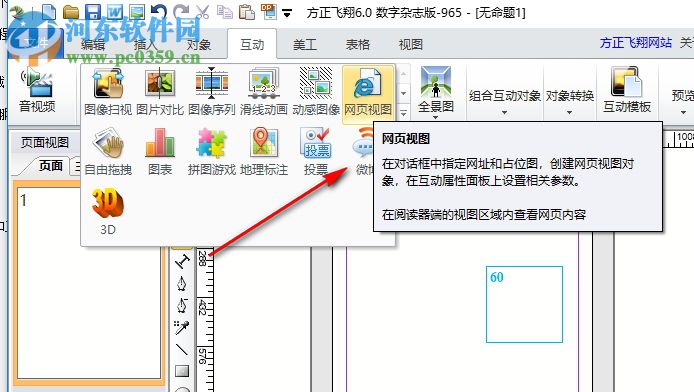
Task: Select page 1 thumbnail
Action: (89, 283)
